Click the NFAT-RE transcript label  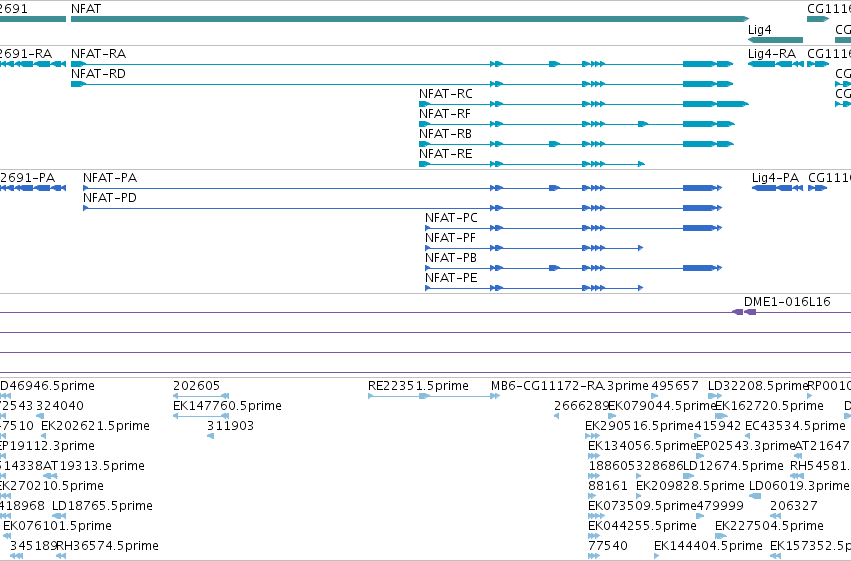(446, 154)
